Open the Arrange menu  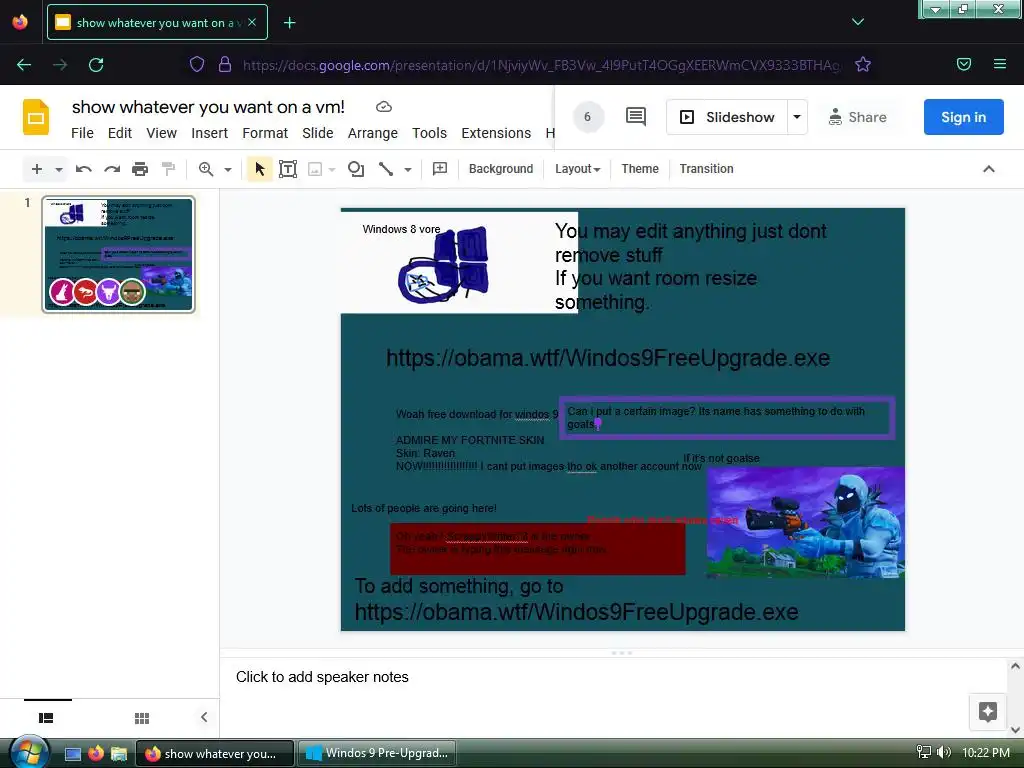pyautogui.click(x=372, y=133)
